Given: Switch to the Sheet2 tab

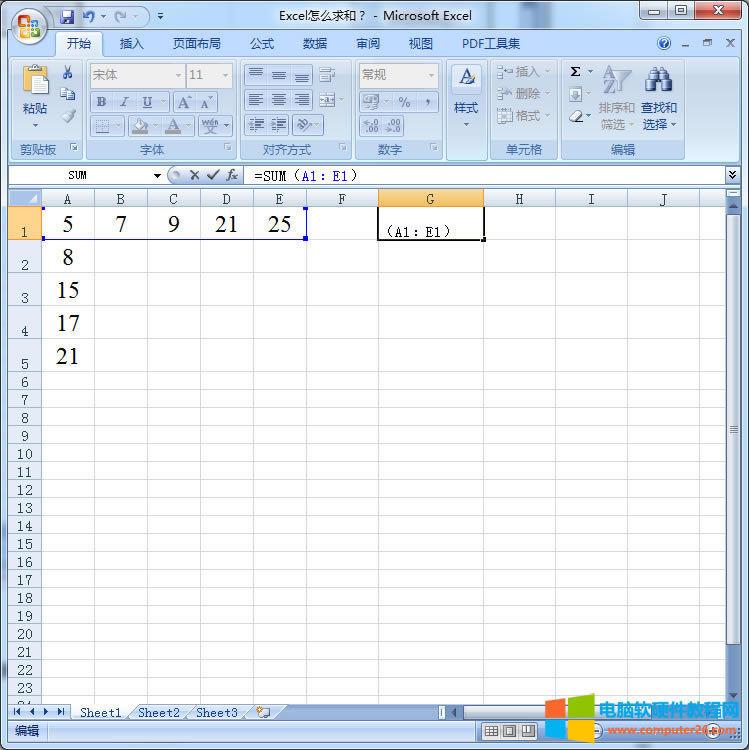Looking at the screenshot, I should pos(159,713).
